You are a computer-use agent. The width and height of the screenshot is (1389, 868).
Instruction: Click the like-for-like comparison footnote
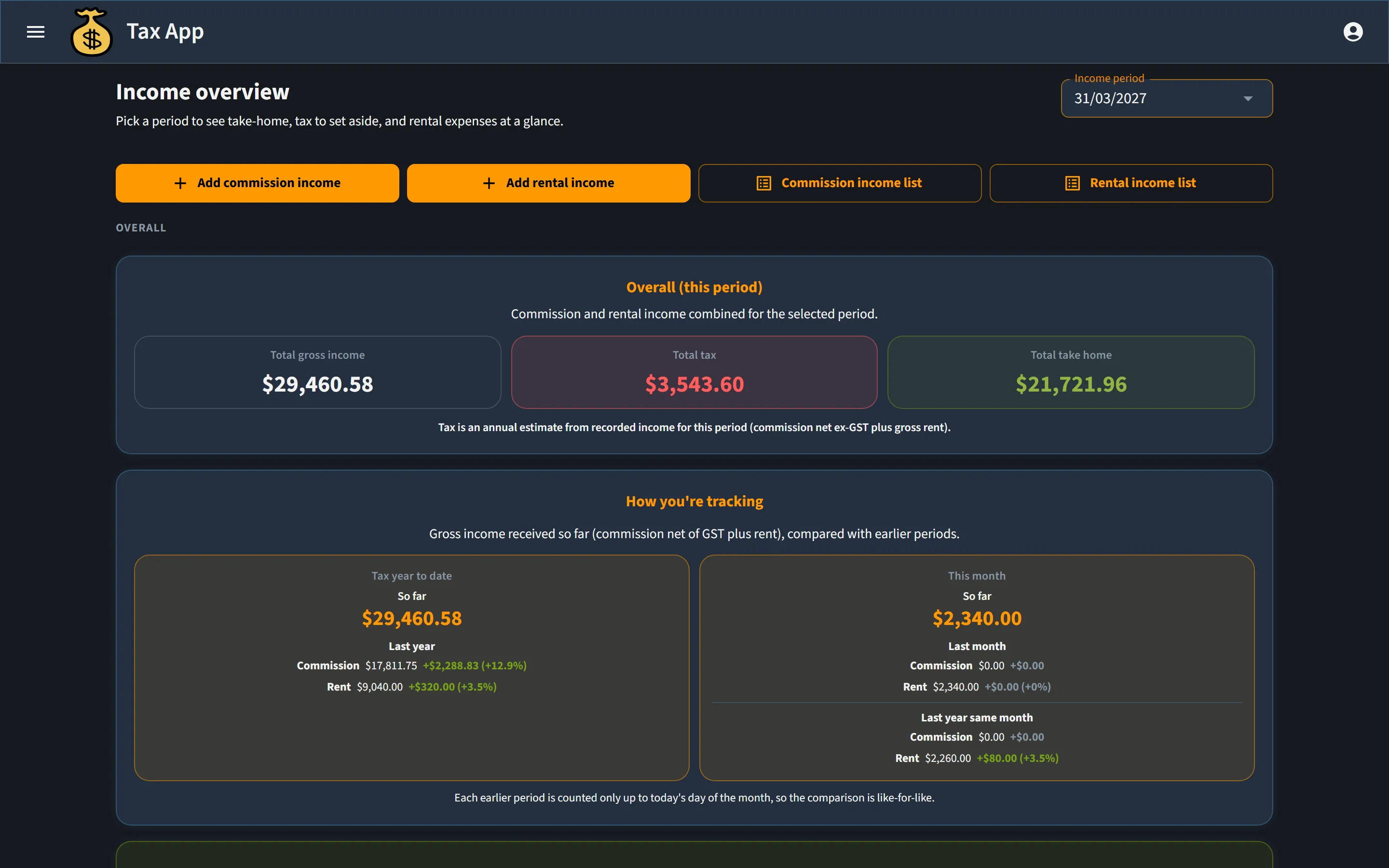point(694,798)
